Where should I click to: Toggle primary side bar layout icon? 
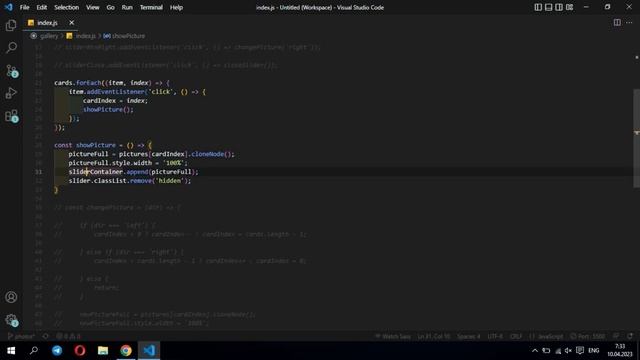coord(538,7)
